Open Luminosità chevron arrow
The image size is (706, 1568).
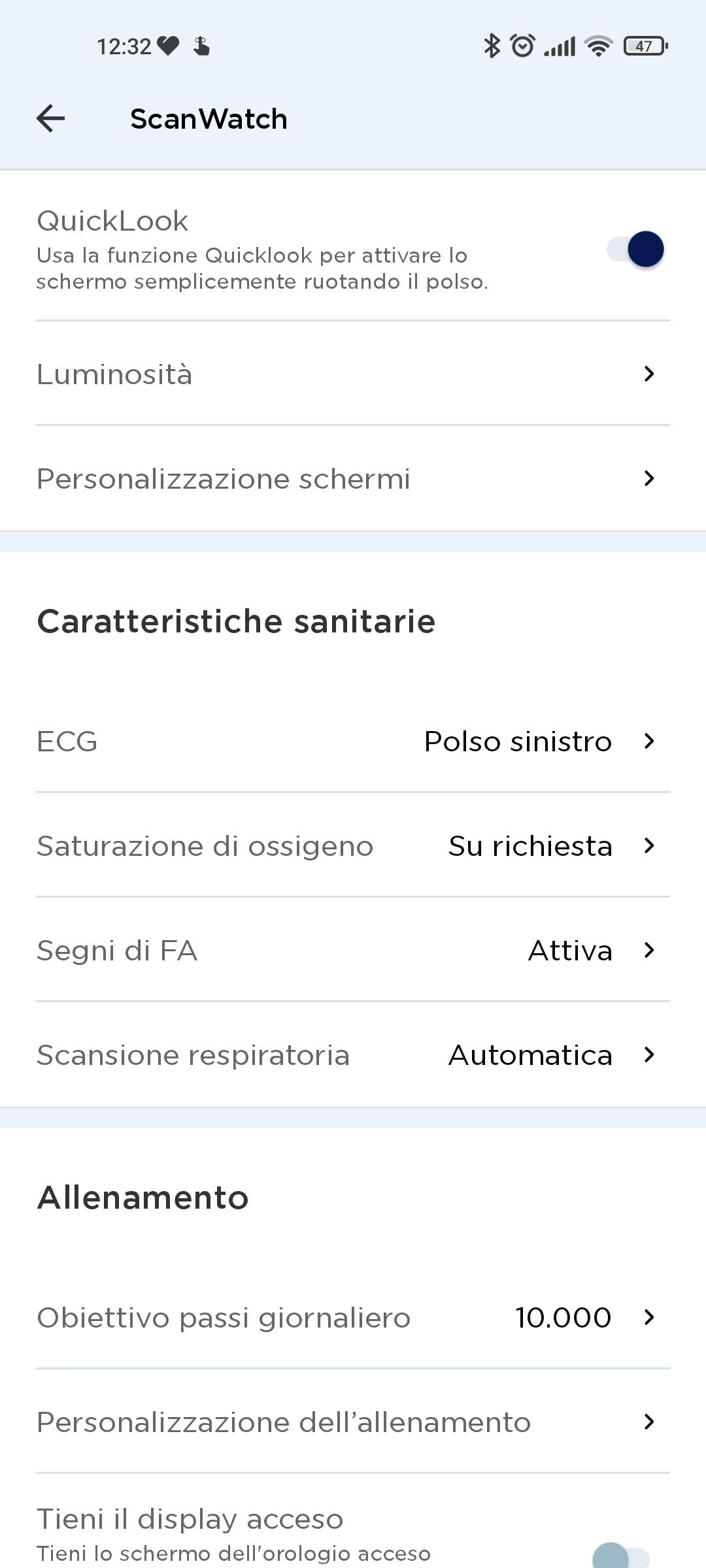pos(648,374)
